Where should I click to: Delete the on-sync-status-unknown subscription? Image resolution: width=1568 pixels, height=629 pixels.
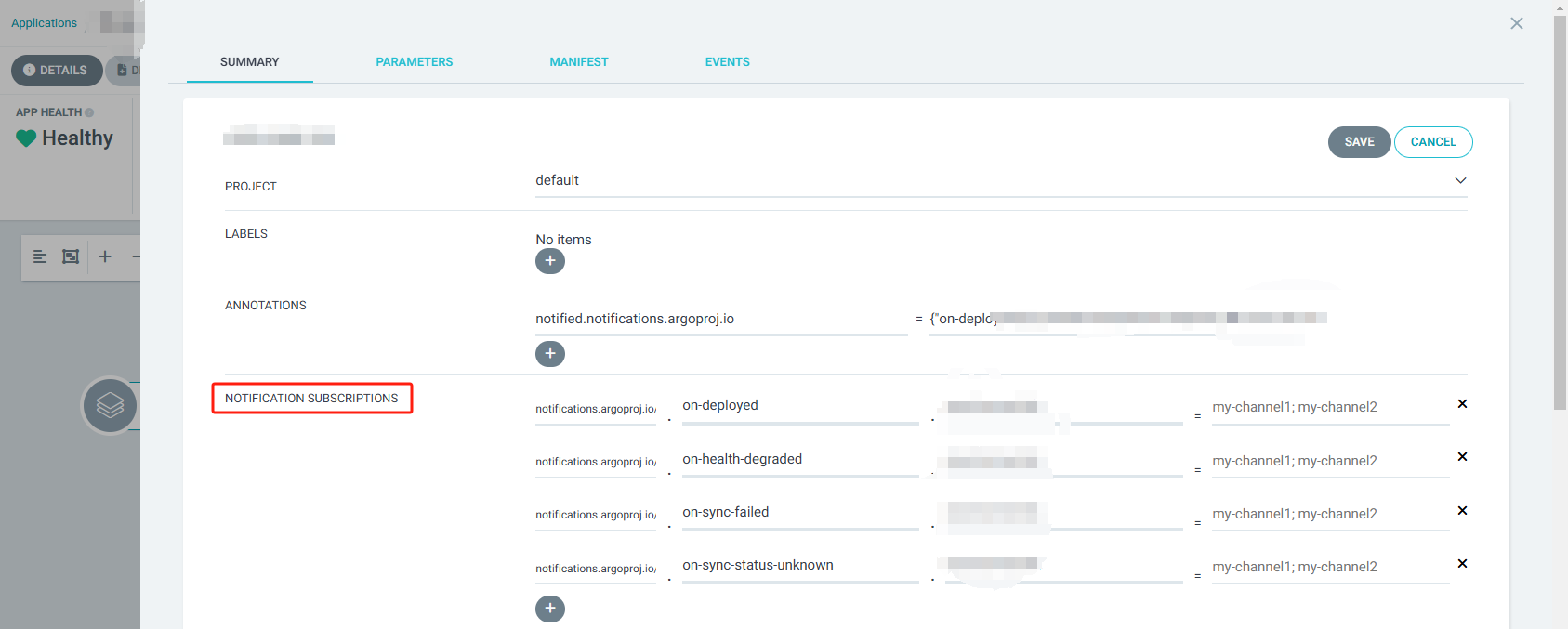click(1462, 564)
